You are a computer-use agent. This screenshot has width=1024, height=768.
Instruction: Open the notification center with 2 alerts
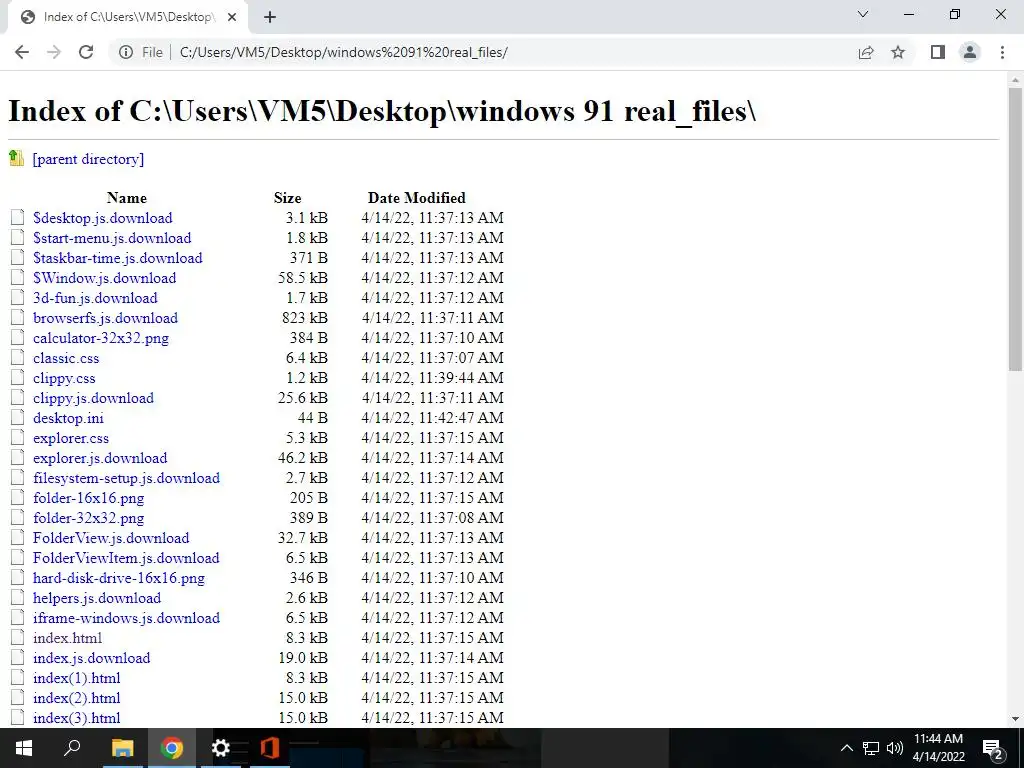[993, 749]
